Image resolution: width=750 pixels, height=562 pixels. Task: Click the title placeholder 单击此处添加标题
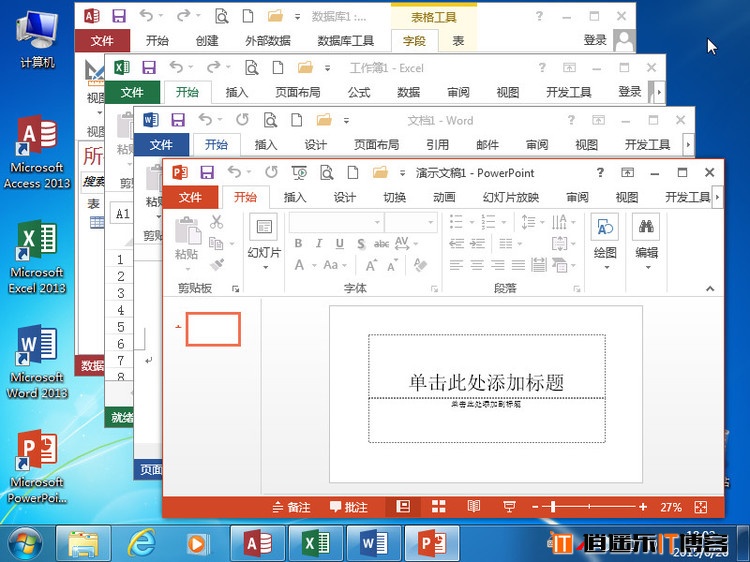pos(486,382)
